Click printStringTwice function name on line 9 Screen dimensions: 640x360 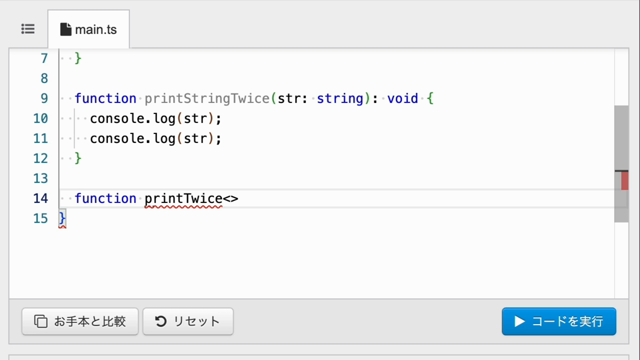click(x=207, y=98)
